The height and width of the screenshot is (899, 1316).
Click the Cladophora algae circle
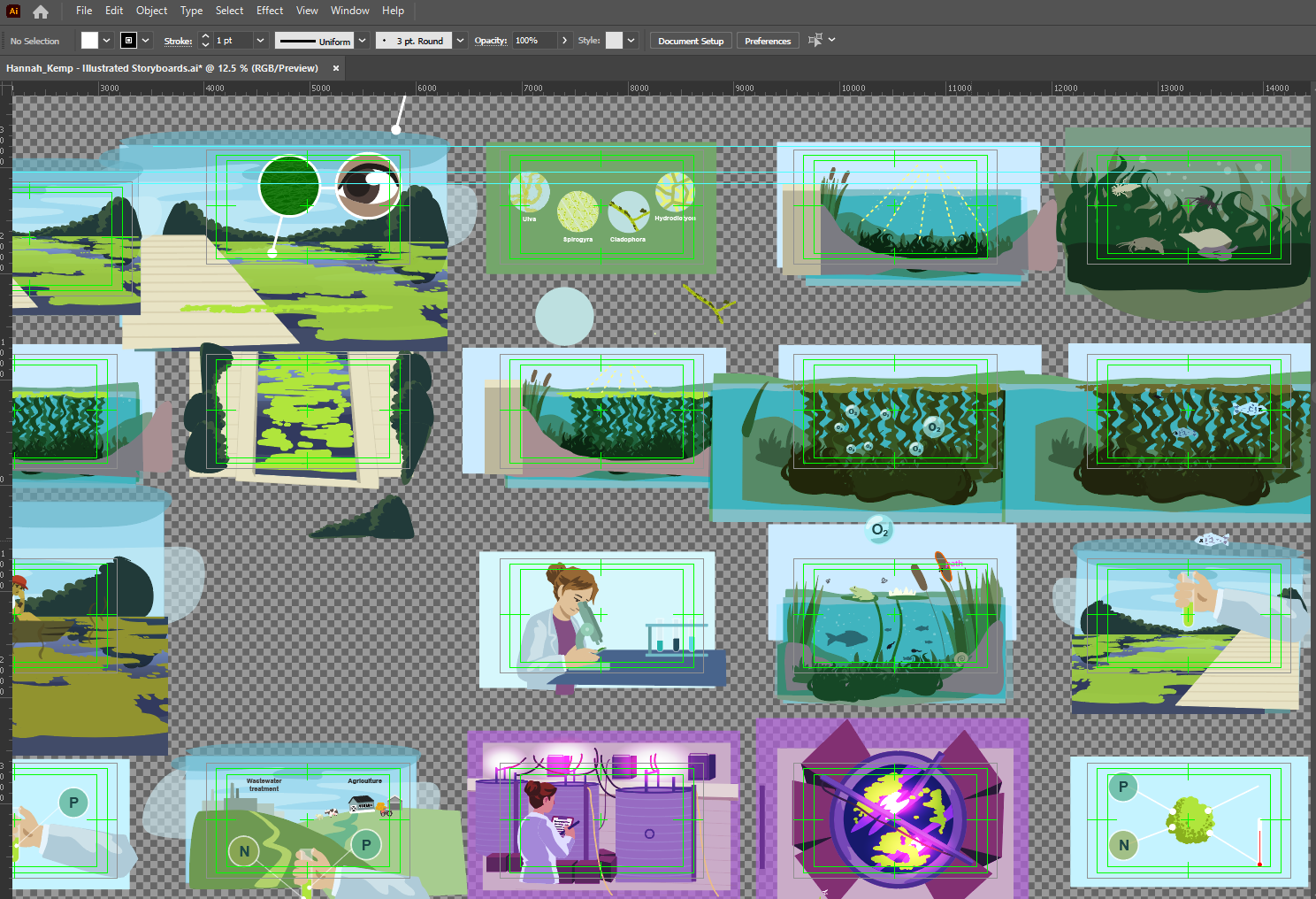(629, 212)
